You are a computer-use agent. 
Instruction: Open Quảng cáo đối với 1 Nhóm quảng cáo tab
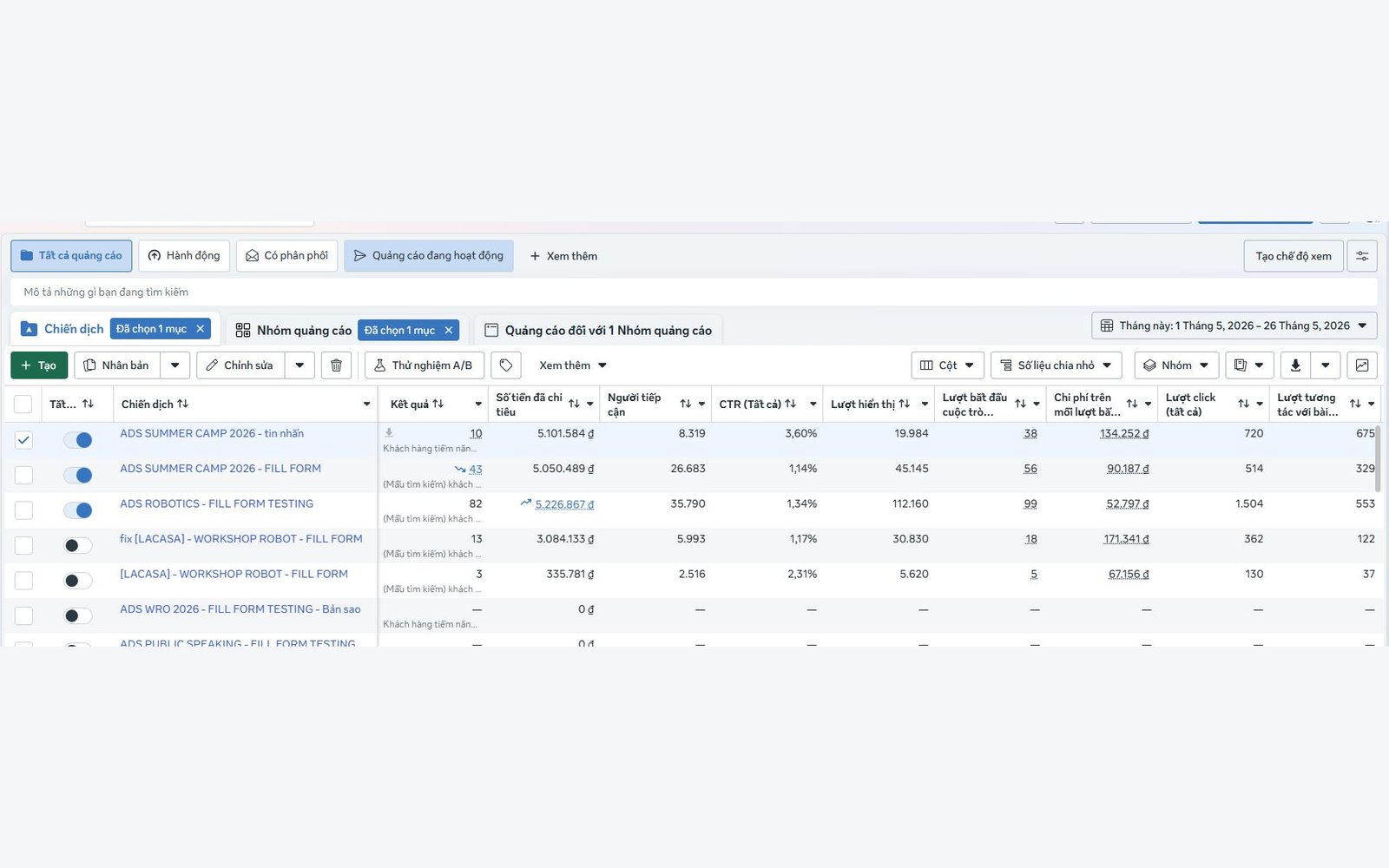tap(599, 330)
